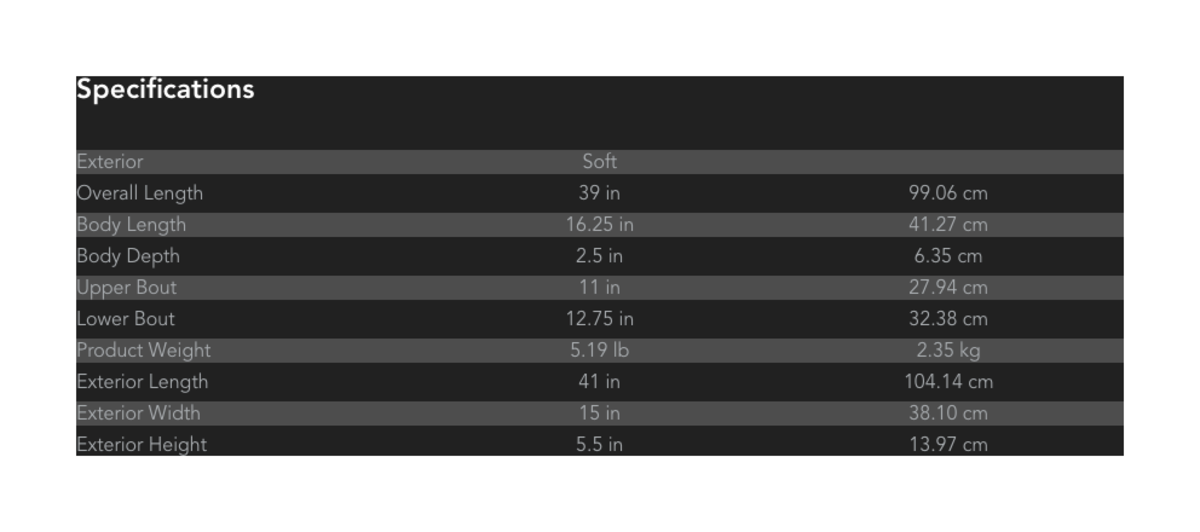Select the Product Weight label
This screenshot has width=1200, height=532.
[x=144, y=351]
